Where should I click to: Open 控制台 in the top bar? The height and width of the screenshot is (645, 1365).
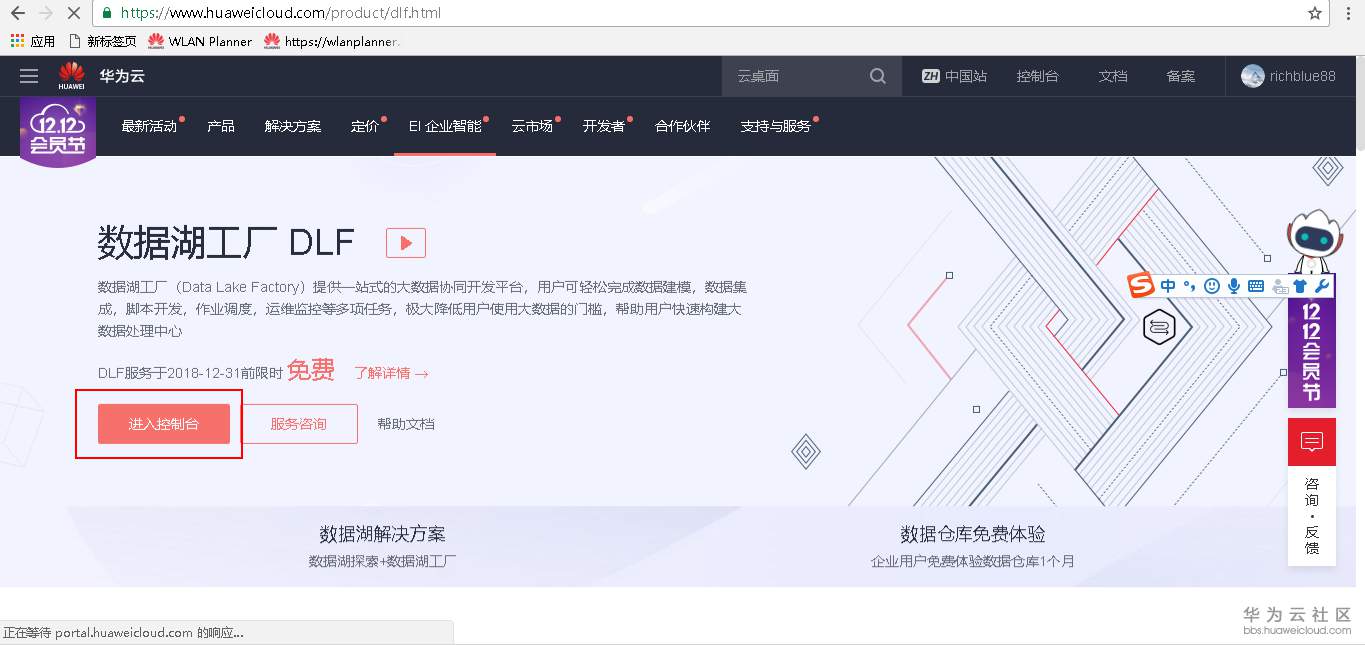(x=1037, y=76)
